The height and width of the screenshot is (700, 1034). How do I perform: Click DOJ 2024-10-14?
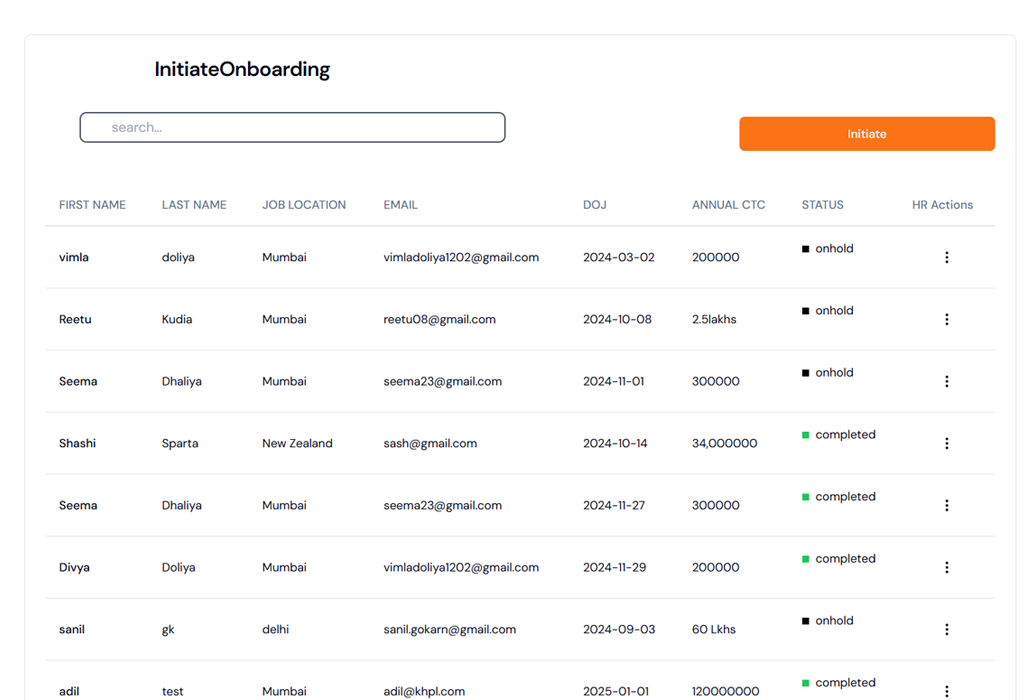[615, 443]
